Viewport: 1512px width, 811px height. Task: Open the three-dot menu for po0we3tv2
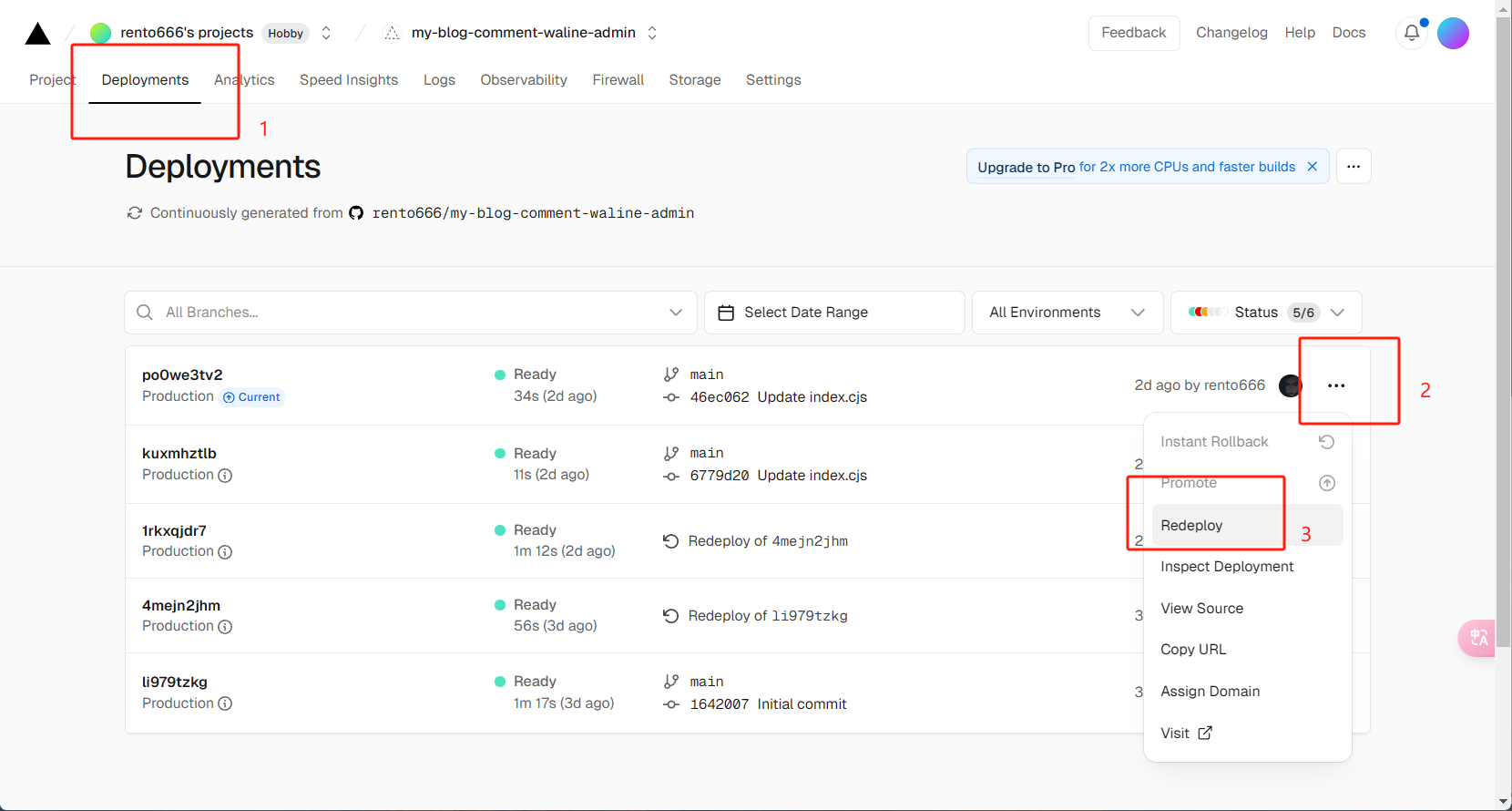[1336, 385]
